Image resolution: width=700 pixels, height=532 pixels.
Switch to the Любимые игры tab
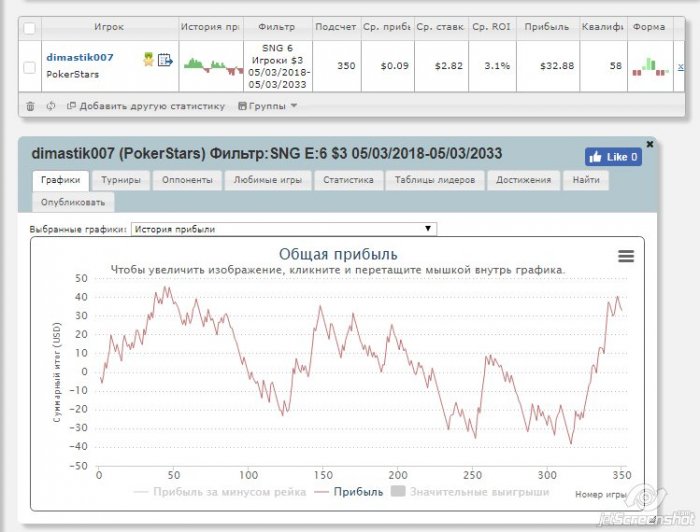(x=268, y=180)
